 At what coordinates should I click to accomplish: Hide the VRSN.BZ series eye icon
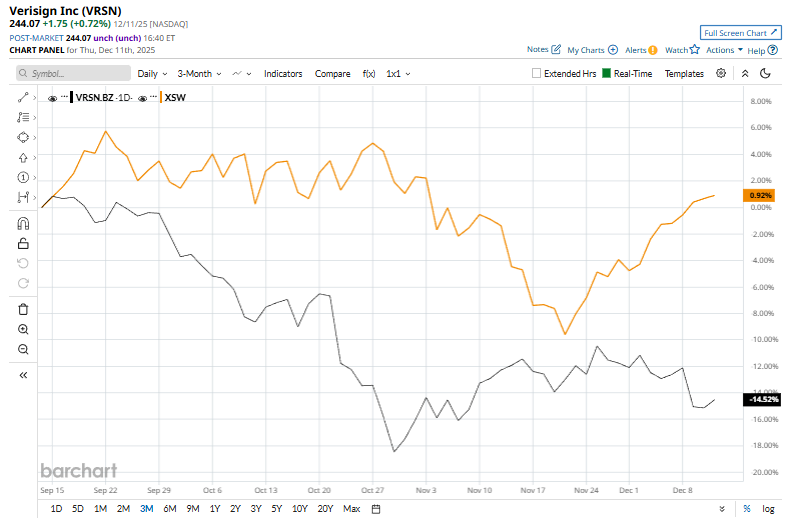click(x=52, y=98)
